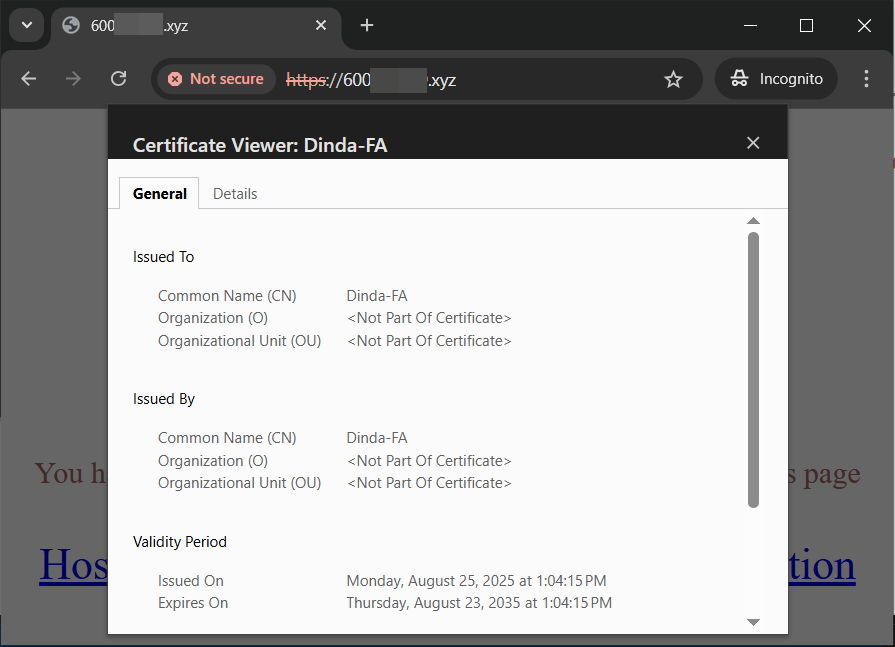895x647 pixels.
Task: Open a new tab with plus button
Action: click(x=367, y=25)
